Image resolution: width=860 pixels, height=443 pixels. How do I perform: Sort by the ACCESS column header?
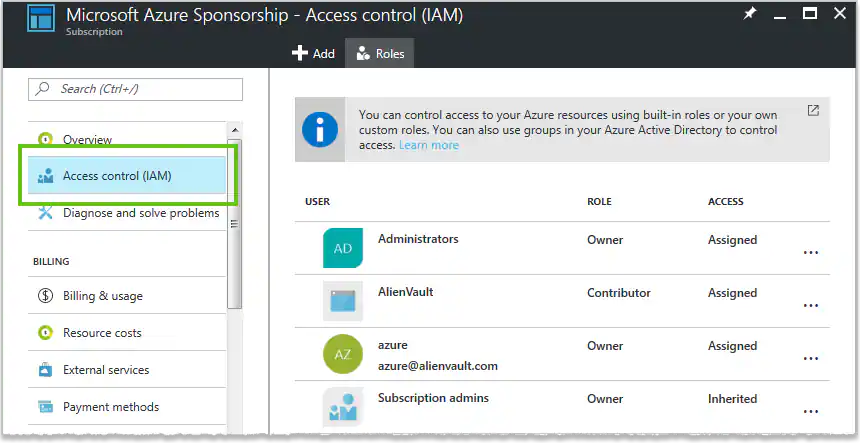726,201
